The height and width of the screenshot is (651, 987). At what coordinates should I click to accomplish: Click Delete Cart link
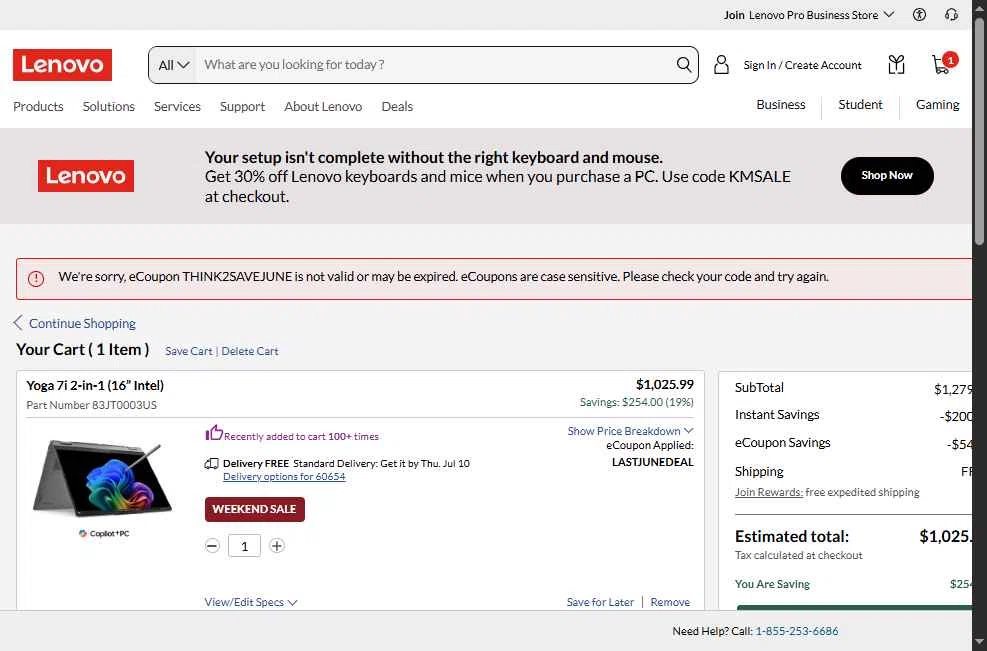[x=250, y=351]
